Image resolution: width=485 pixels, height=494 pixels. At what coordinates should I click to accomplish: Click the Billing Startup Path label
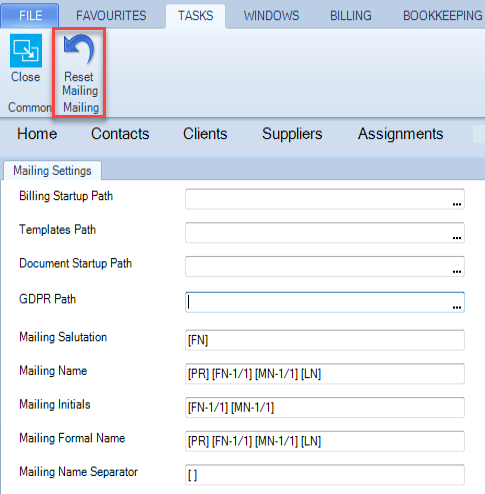point(66,196)
